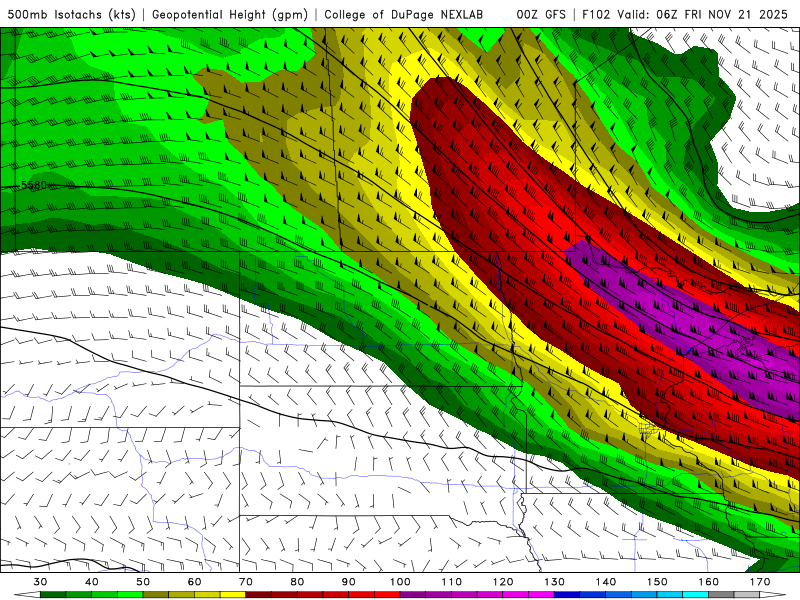Click the 80 value on the legend
This screenshot has width=800, height=600.
click(x=297, y=582)
